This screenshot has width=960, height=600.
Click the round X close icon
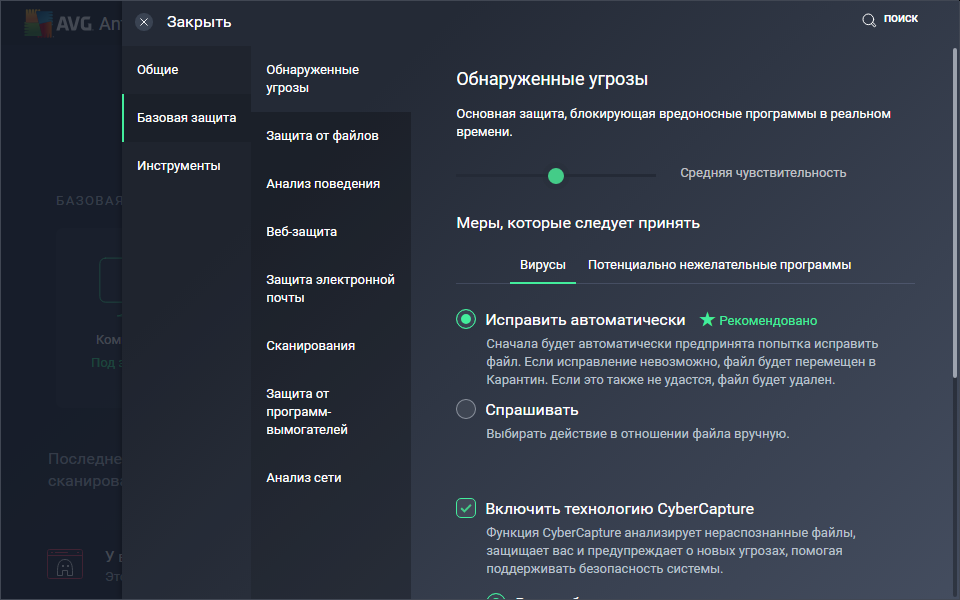pos(144,22)
